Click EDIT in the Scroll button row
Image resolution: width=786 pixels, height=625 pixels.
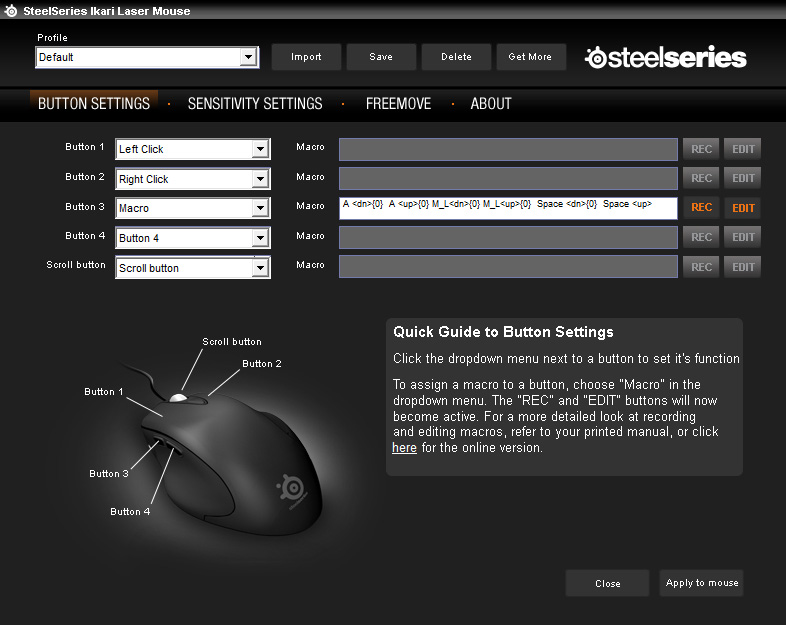[743, 267]
